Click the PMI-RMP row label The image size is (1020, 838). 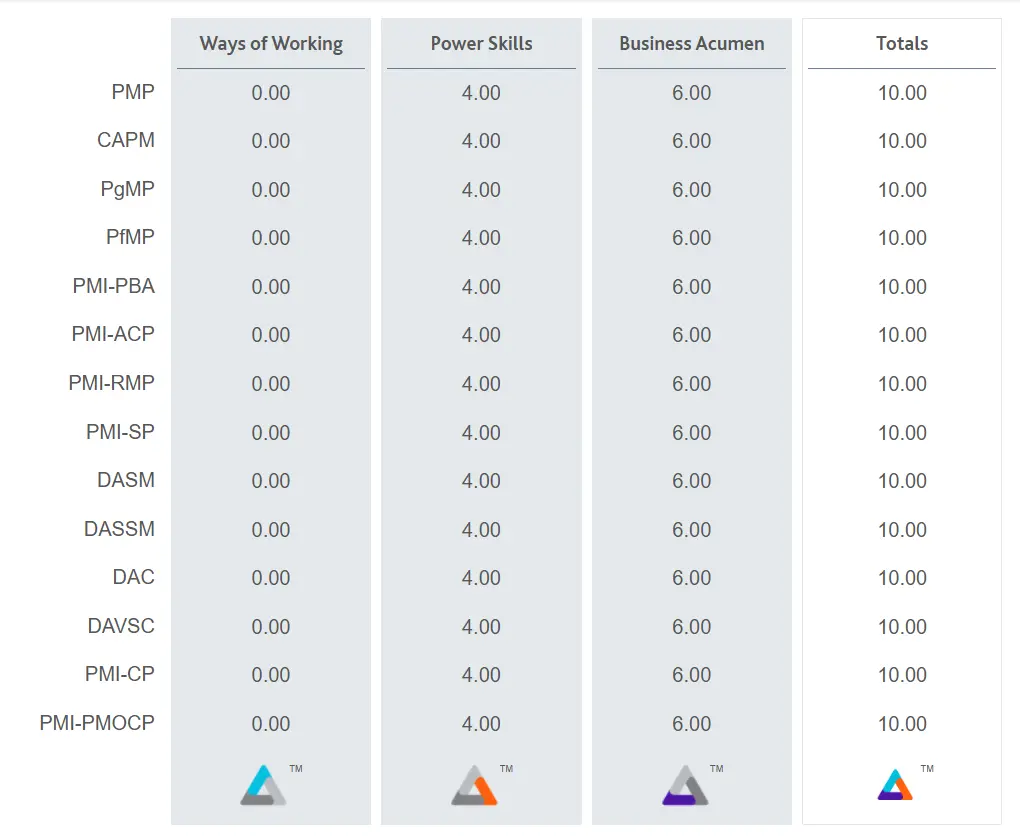click(112, 384)
